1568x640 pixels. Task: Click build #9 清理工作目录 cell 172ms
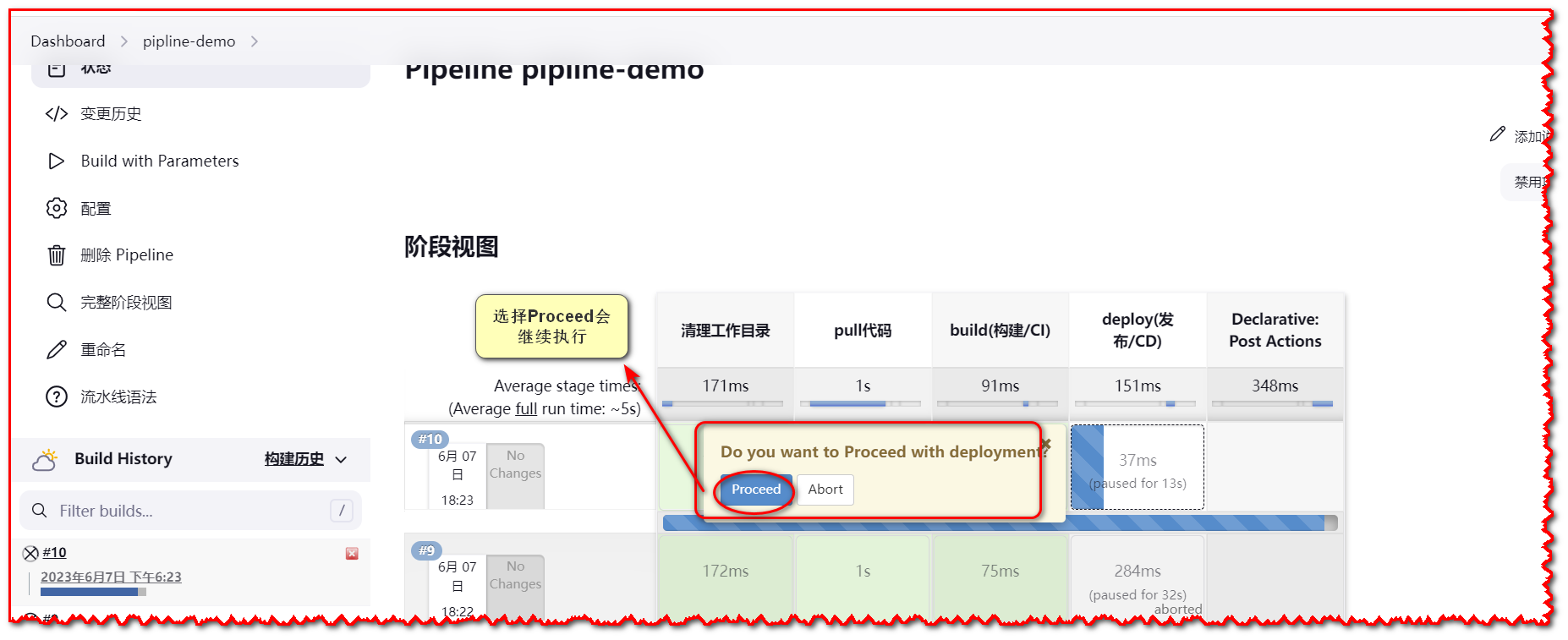(x=725, y=577)
